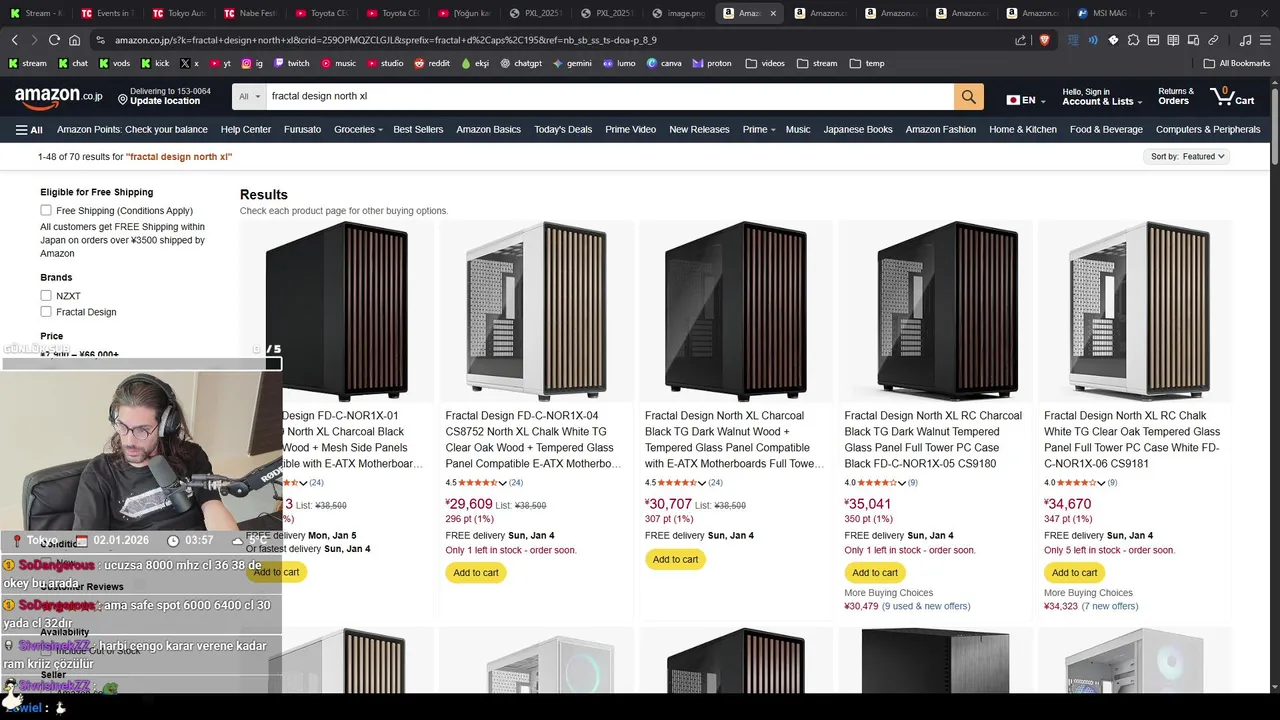
Task: Open the All hamburger menu
Action: click(29, 129)
